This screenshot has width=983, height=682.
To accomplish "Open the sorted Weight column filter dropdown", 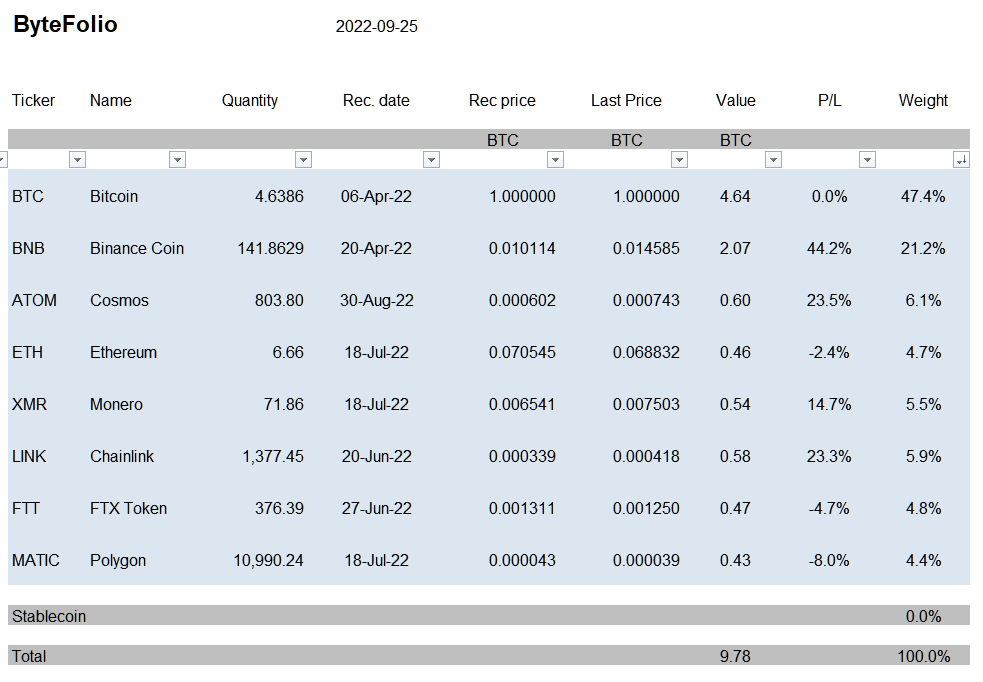I will (961, 160).
